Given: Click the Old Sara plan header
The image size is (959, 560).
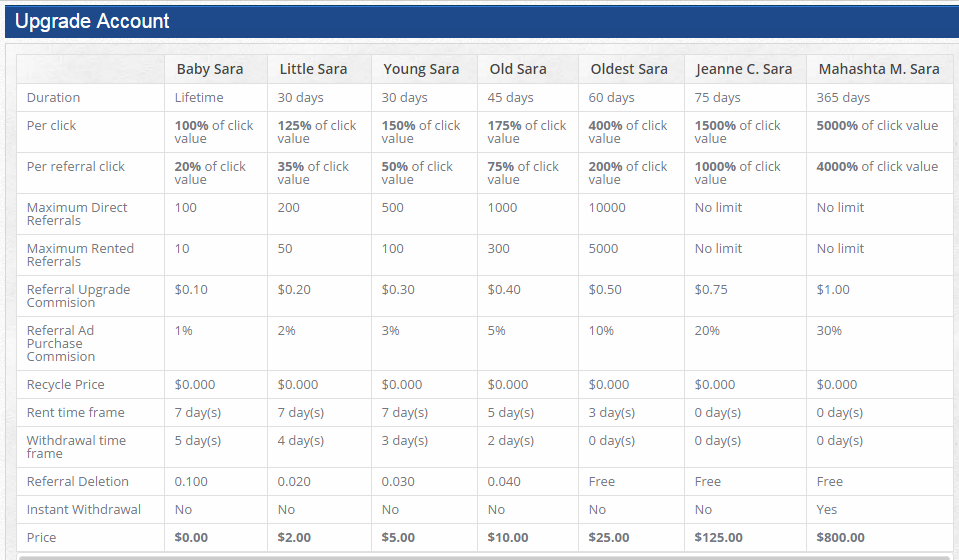Looking at the screenshot, I should (518, 69).
